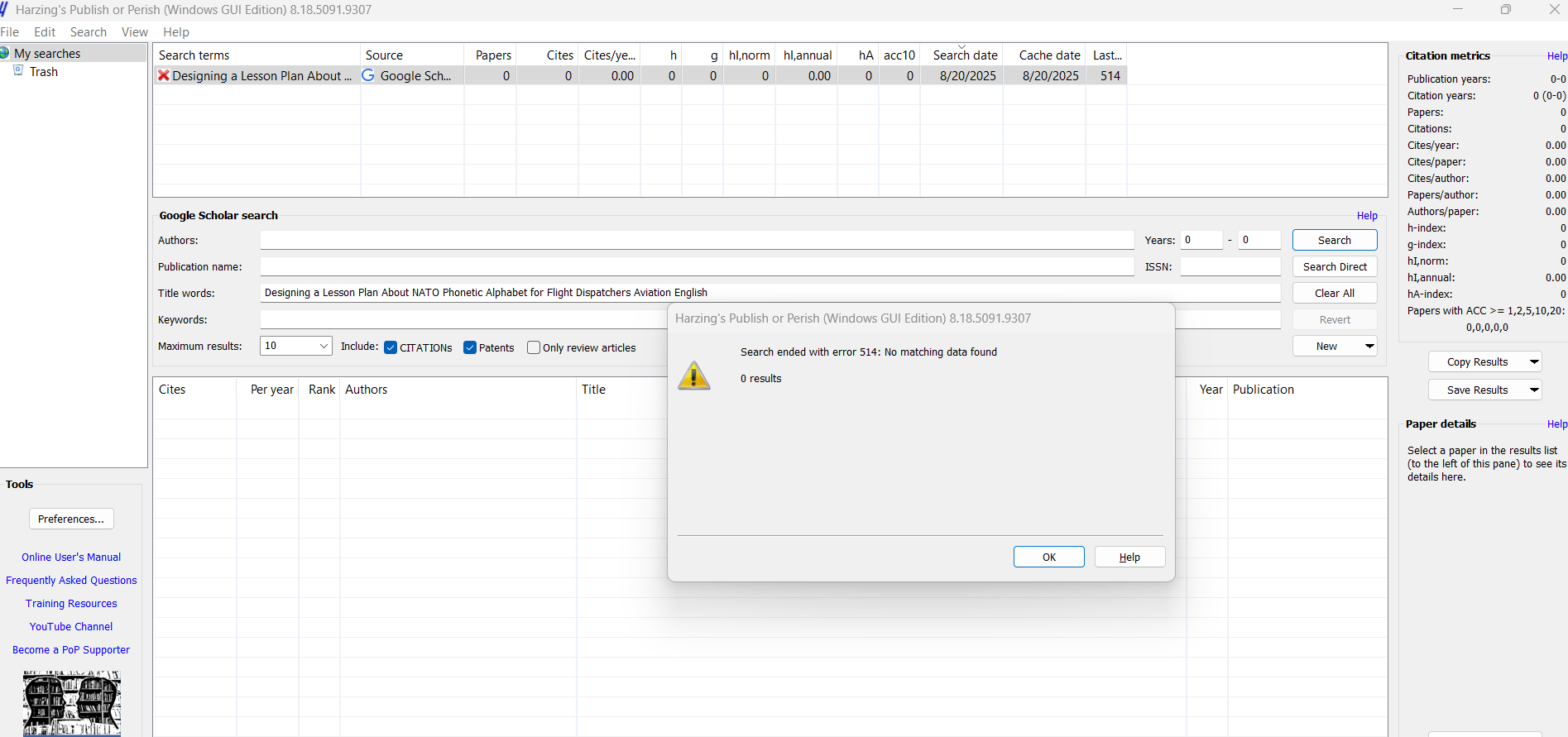This screenshot has height=737, width=1568.
Task: Click the Revert button
Action: (x=1335, y=319)
